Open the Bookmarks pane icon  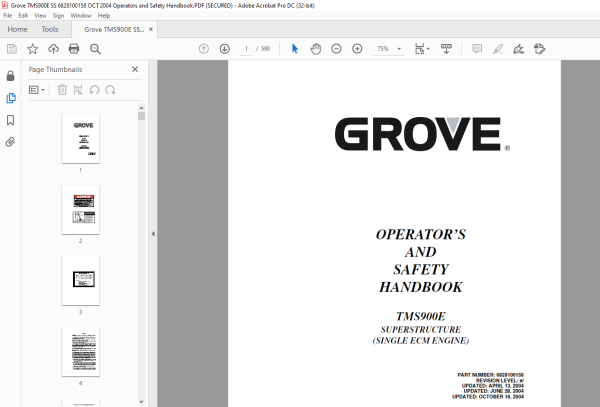pos(10,120)
